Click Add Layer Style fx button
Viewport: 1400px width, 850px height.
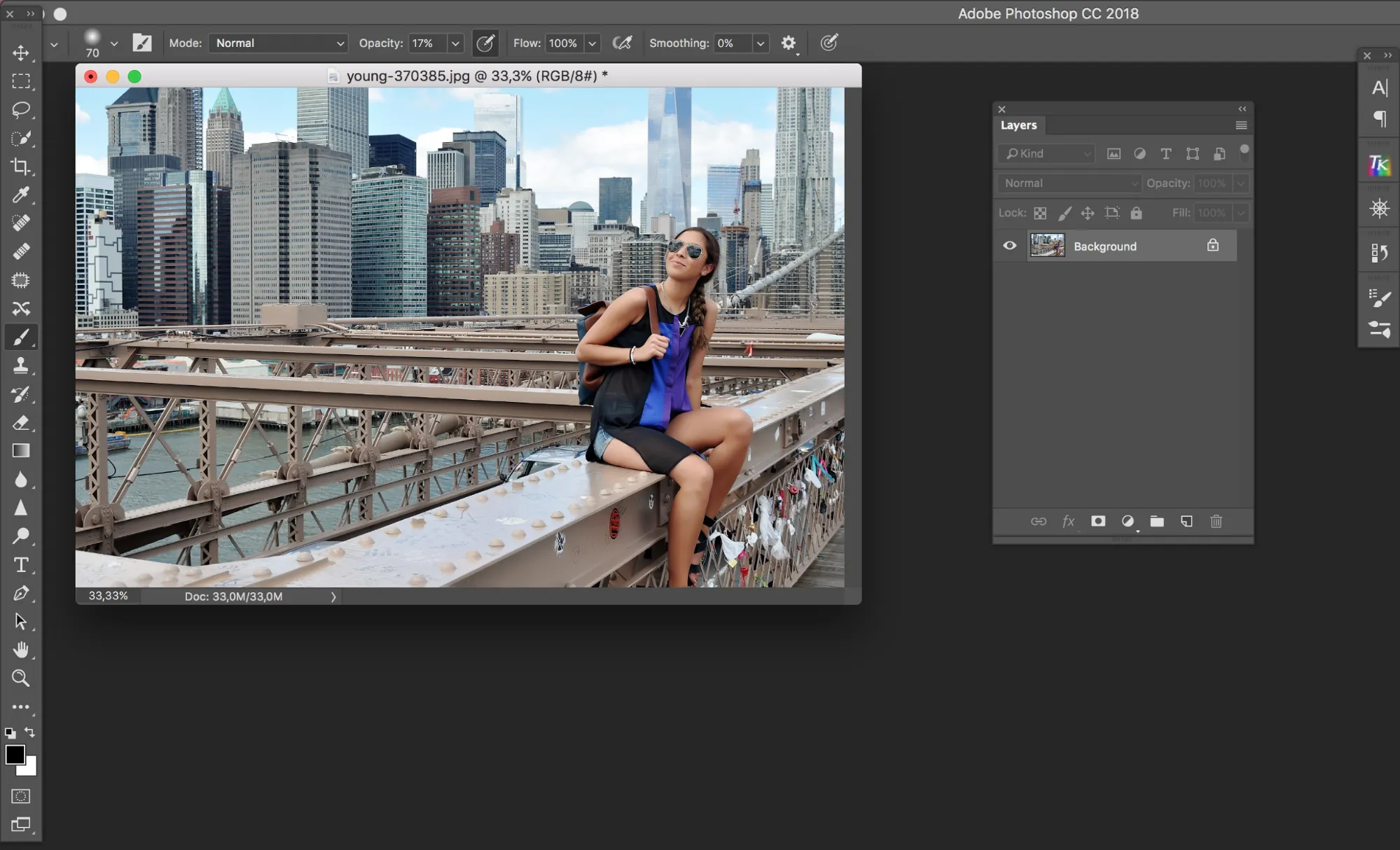1067,521
